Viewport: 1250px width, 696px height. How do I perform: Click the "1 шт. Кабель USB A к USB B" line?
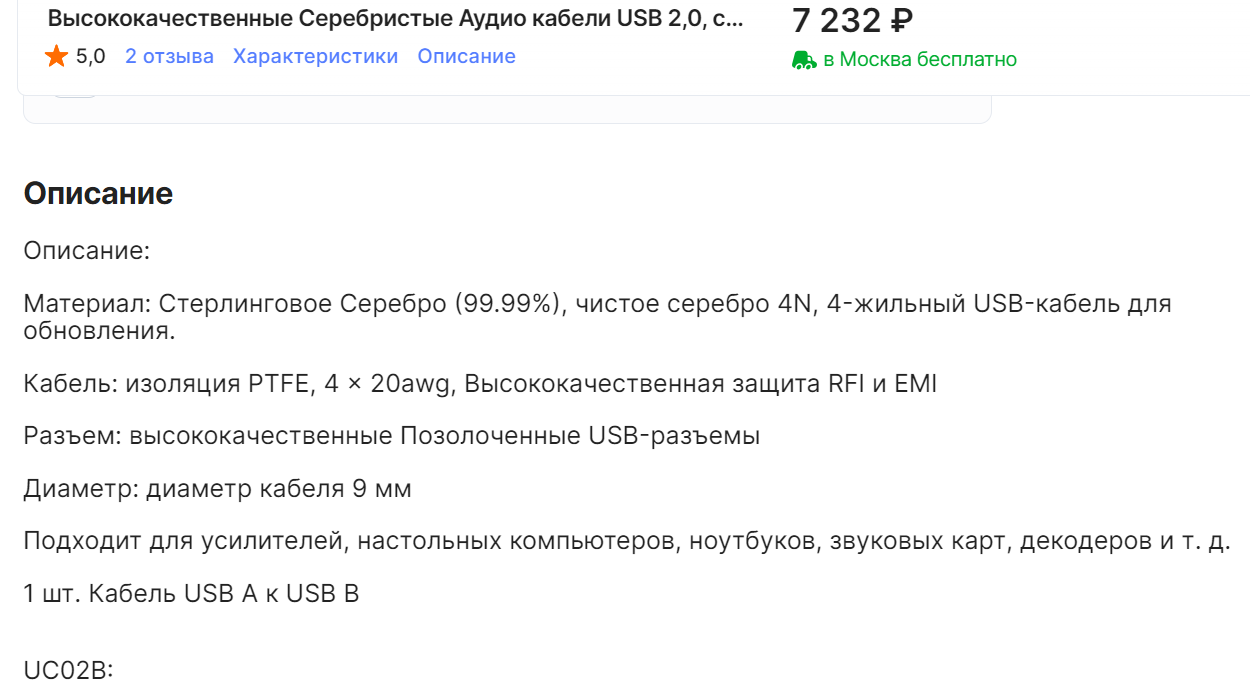click(191, 594)
